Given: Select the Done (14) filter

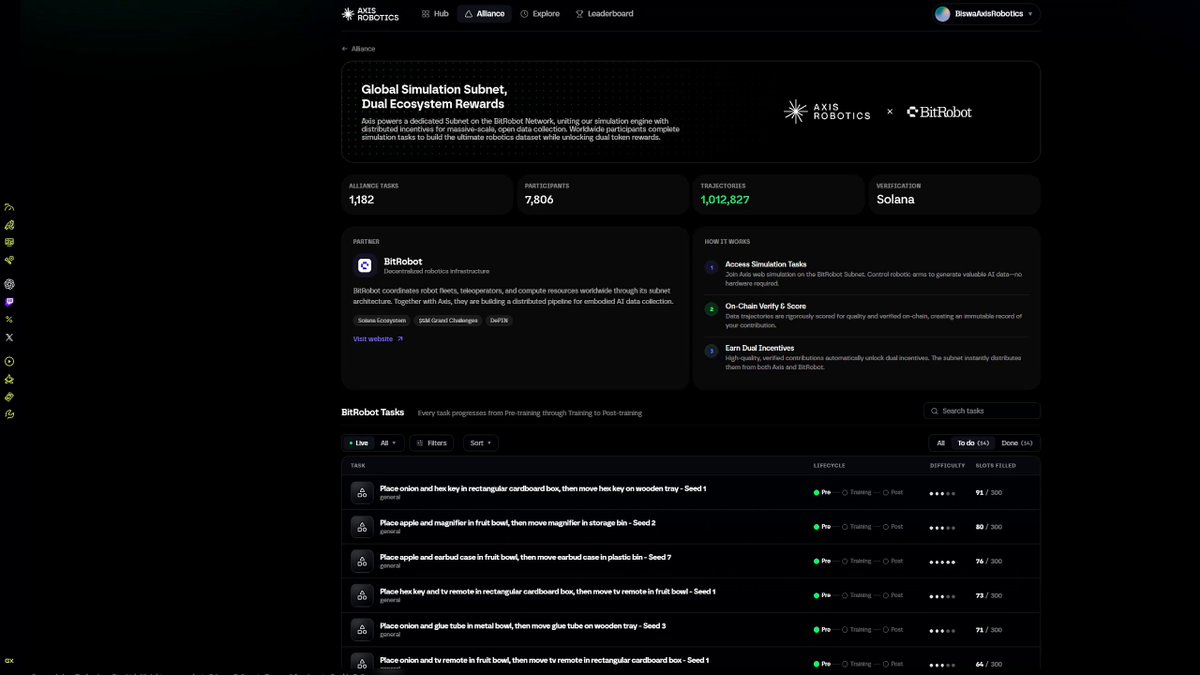Looking at the screenshot, I should point(1017,443).
